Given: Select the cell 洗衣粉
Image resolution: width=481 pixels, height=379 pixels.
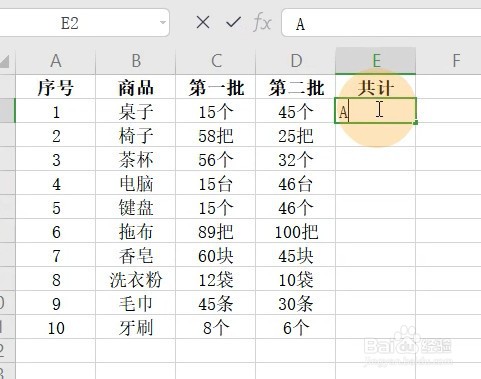Looking at the screenshot, I should point(136,279).
